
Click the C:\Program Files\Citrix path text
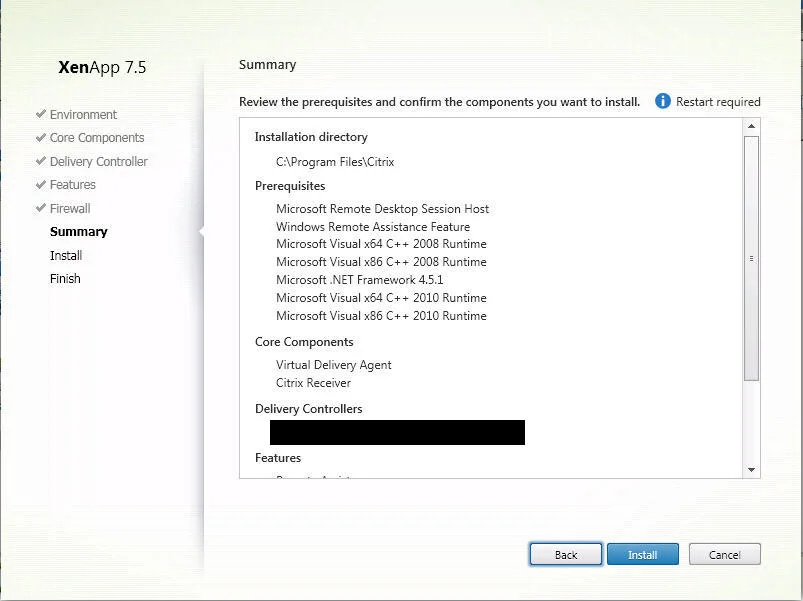(335, 162)
